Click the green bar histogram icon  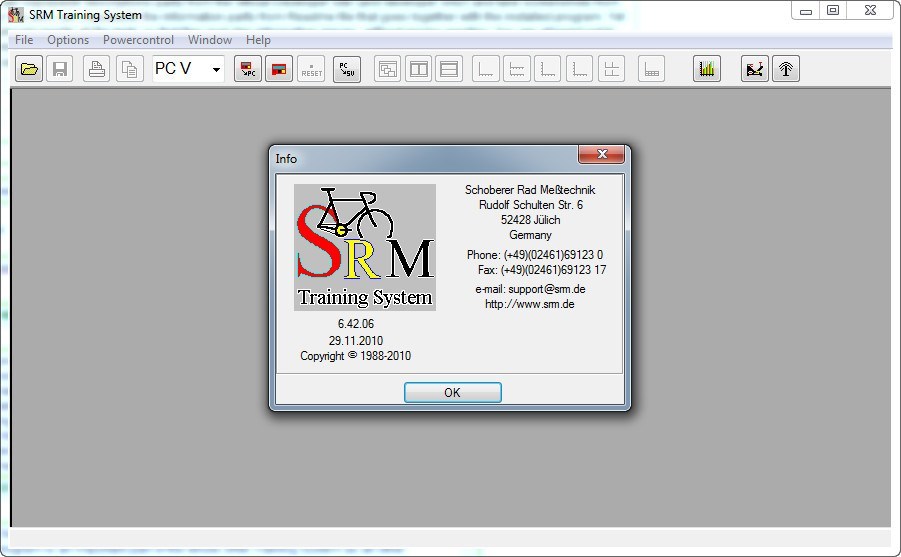[x=707, y=70]
